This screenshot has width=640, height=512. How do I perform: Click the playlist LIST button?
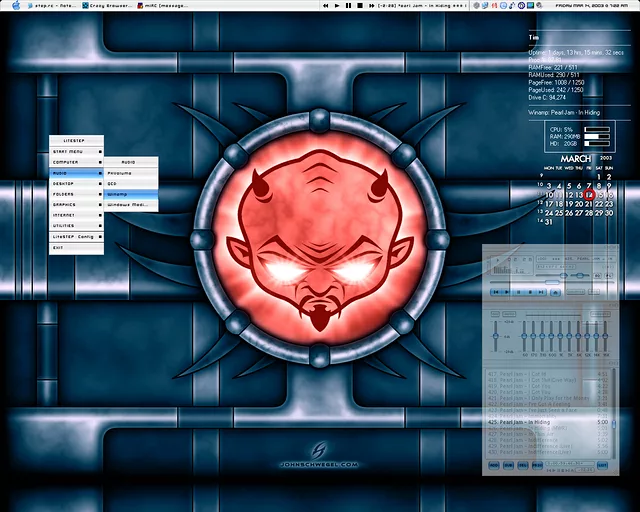(x=602, y=465)
